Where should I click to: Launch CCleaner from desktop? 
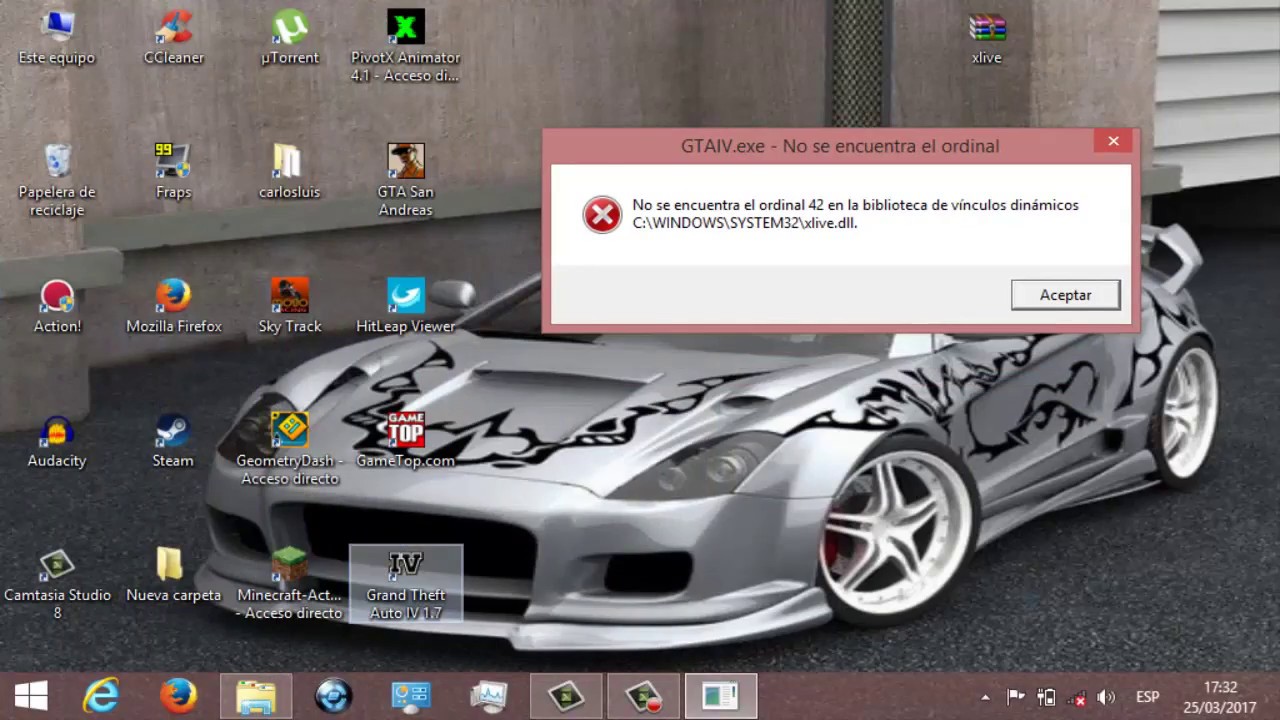click(x=174, y=37)
